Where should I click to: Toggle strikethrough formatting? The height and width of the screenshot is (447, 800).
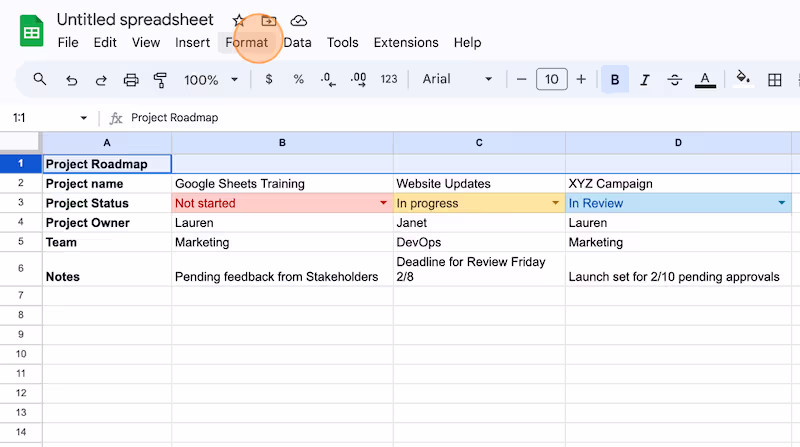[674, 80]
